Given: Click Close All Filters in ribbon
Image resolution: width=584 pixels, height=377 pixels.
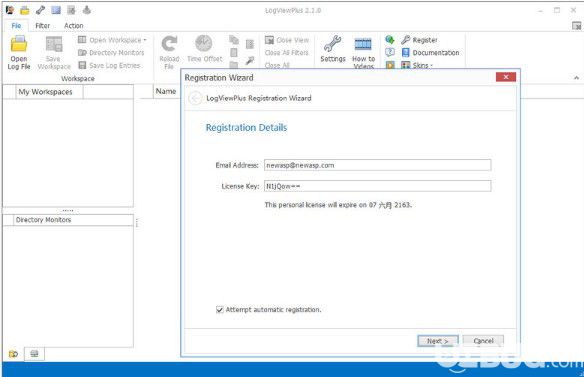Looking at the screenshot, I should tap(286, 53).
